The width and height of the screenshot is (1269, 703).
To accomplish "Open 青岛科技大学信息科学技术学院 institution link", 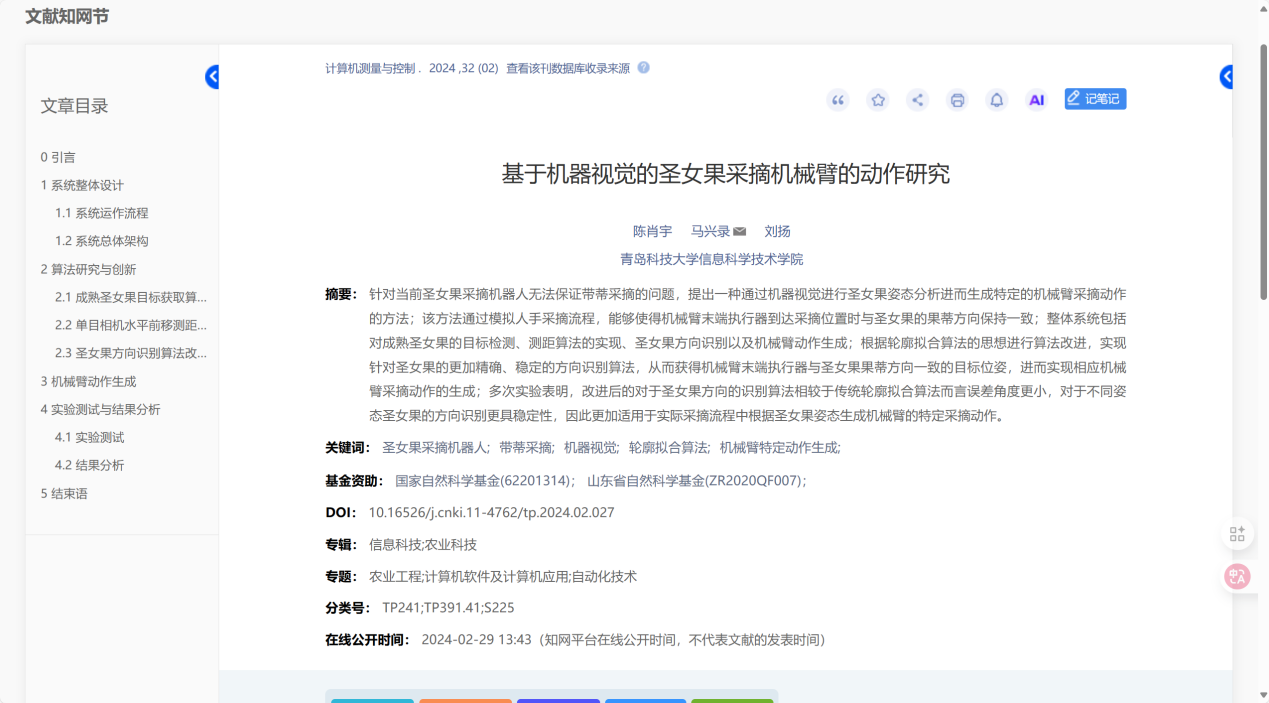I will [x=711, y=259].
